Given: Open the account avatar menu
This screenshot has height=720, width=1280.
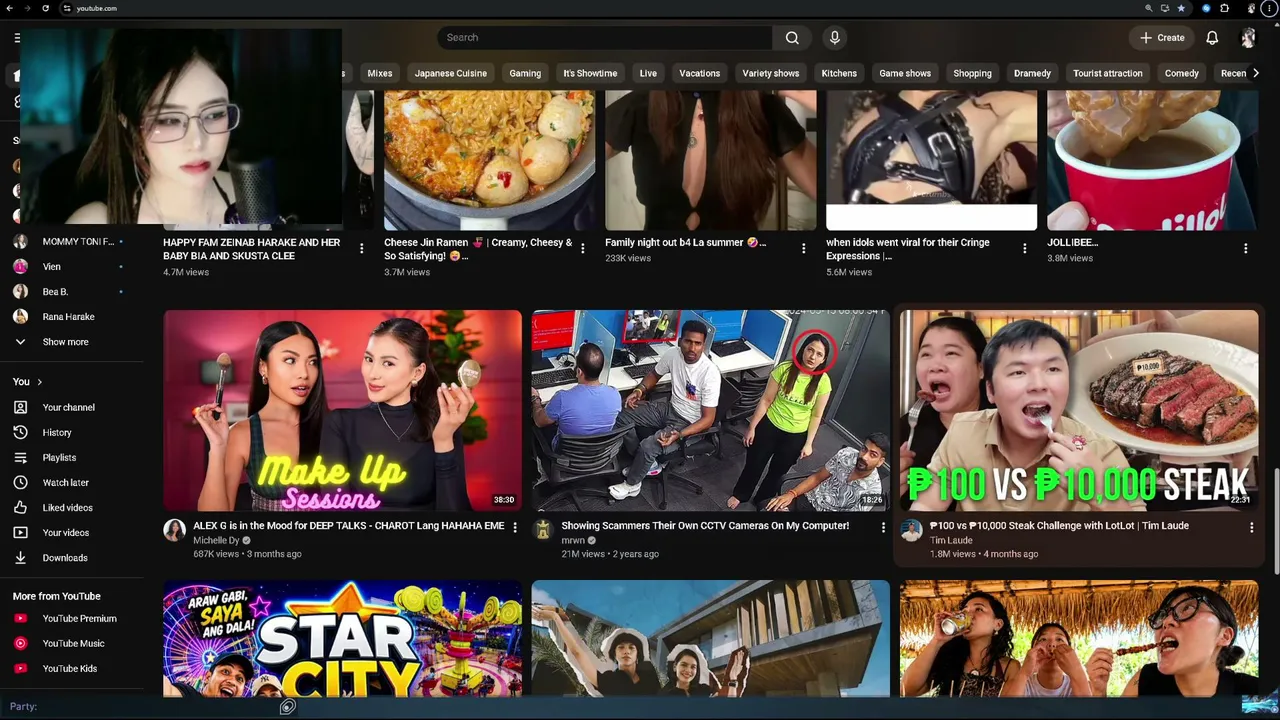Looking at the screenshot, I should (x=1248, y=38).
